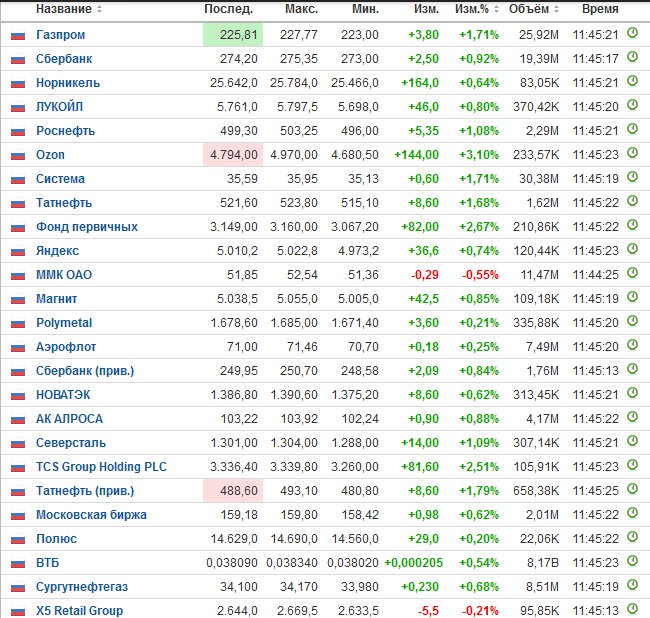The image size is (650, 618).
Task: Click the flag icon beside Московская биржа
Action: pos(18,516)
